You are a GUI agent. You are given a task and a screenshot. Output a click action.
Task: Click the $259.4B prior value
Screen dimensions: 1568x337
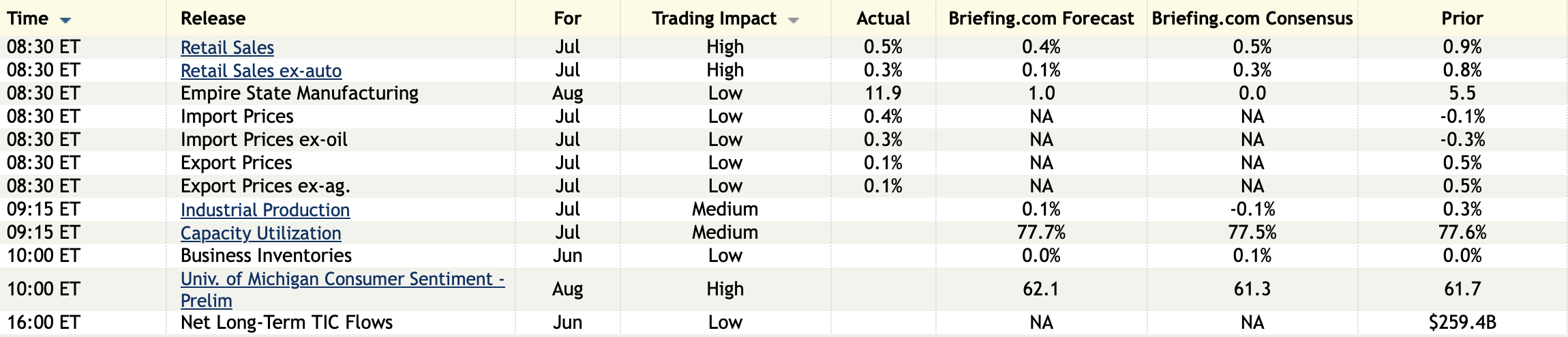coord(1462,323)
